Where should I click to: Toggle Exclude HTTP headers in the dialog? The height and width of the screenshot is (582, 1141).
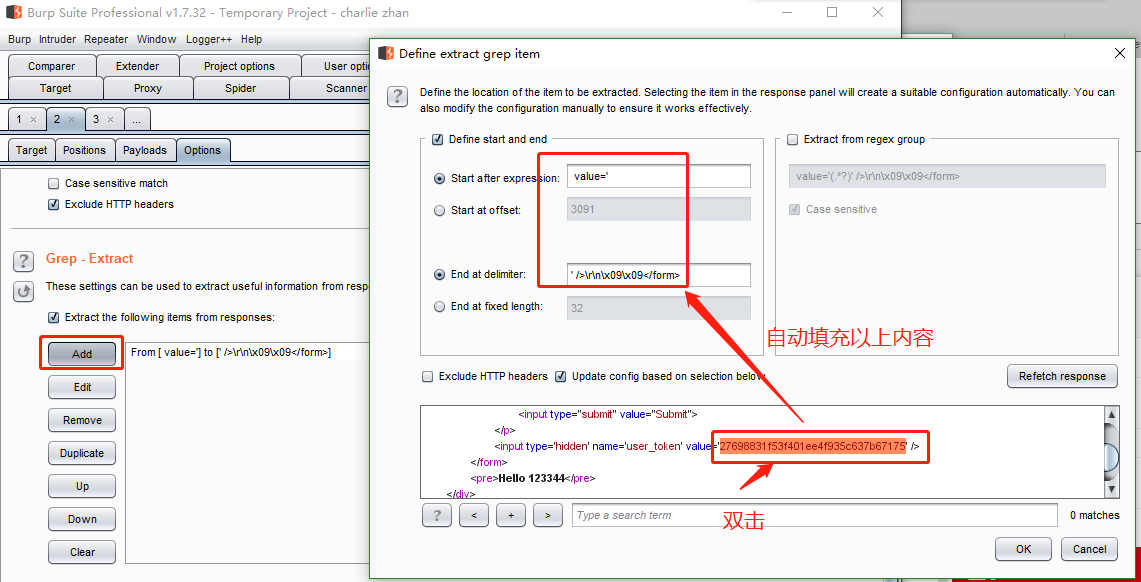pos(429,377)
